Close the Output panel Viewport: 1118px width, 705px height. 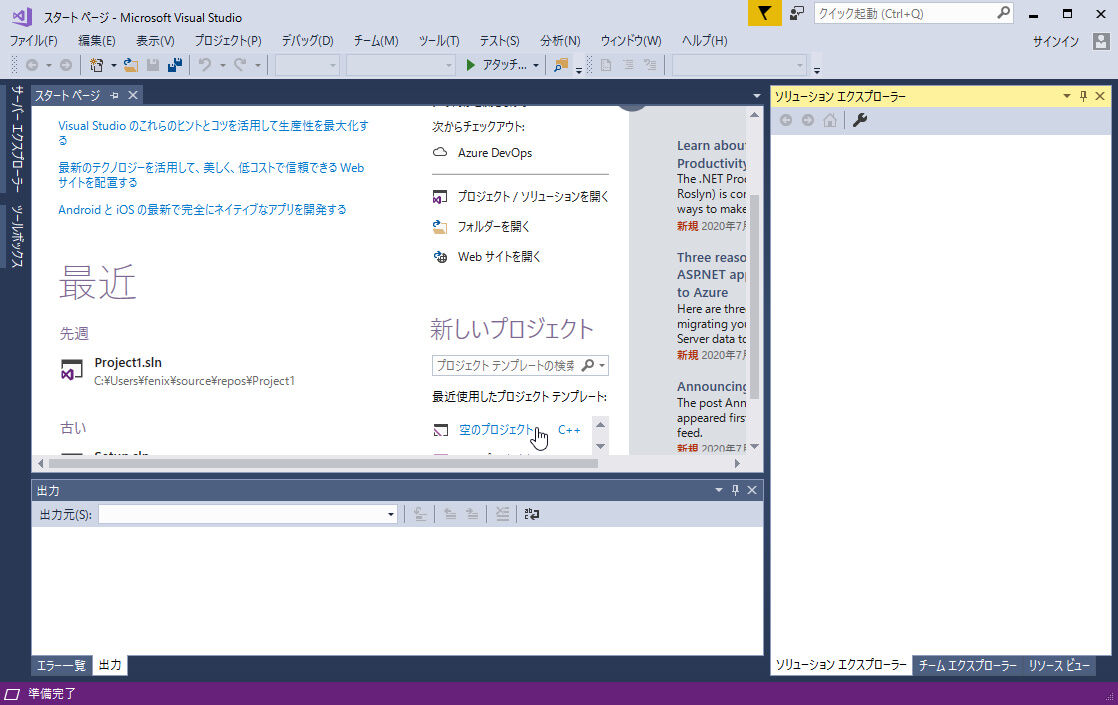click(752, 490)
